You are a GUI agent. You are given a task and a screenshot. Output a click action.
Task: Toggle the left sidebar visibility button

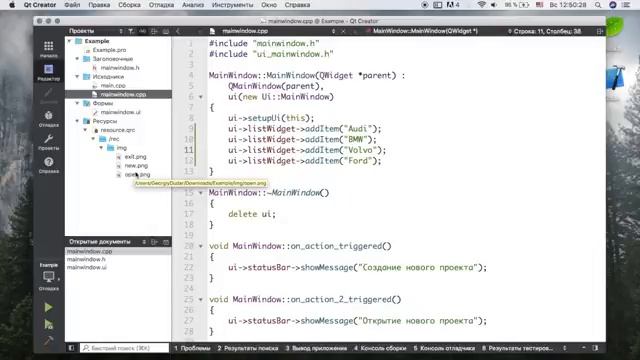(x=71, y=348)
